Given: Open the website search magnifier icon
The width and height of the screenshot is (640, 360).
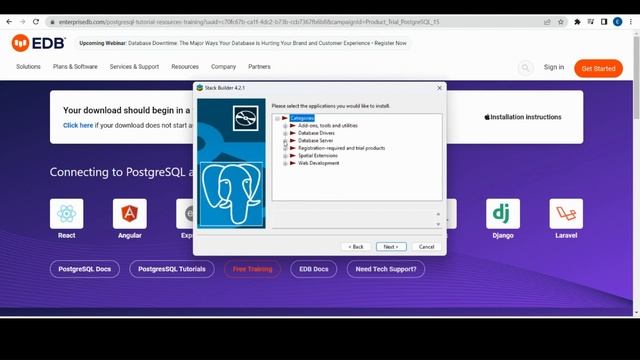Looking at the screenshot, I should (x=525, y=68).
